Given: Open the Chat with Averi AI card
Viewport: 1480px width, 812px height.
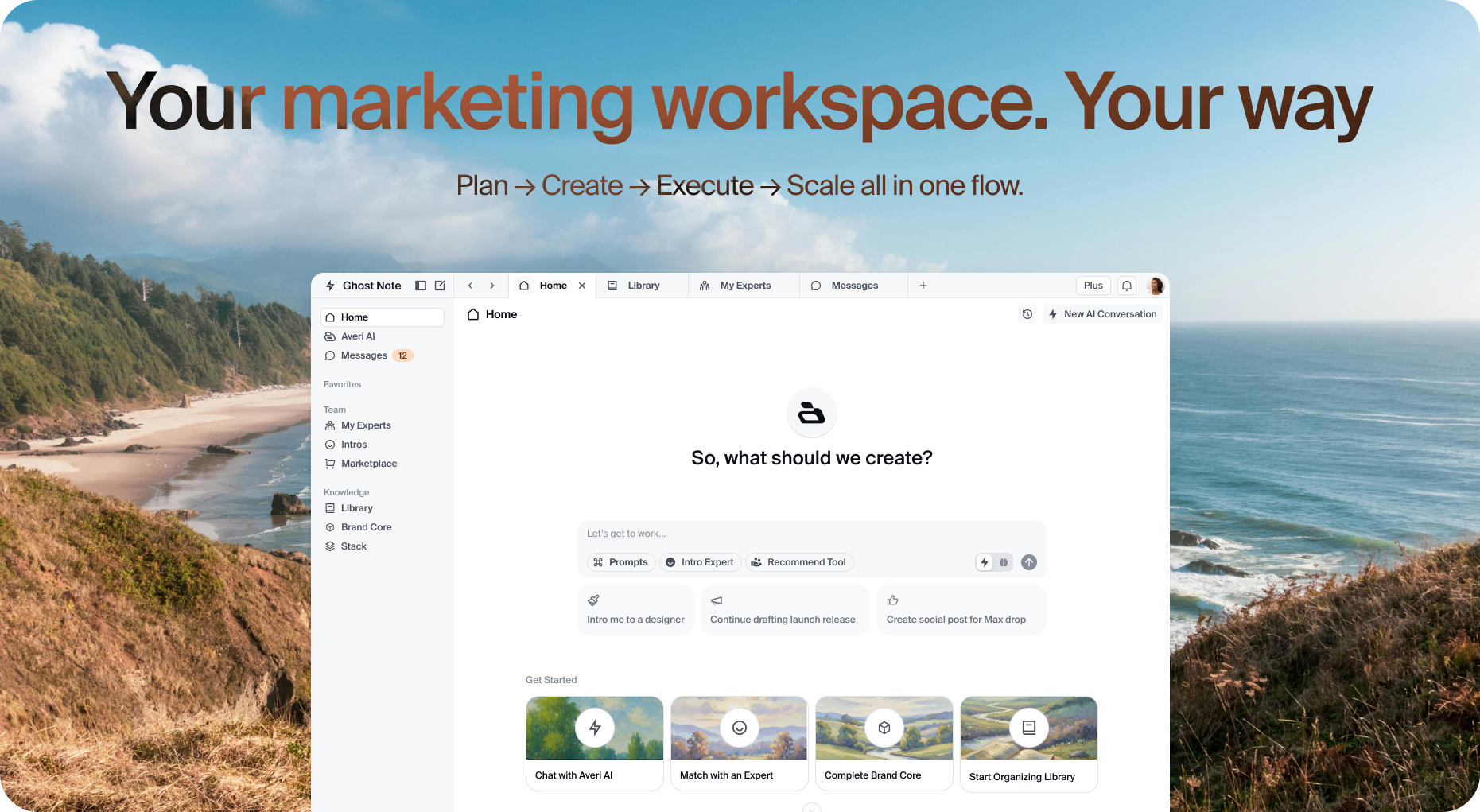Looking at the screenshot, I should click(x=594, y=743).
